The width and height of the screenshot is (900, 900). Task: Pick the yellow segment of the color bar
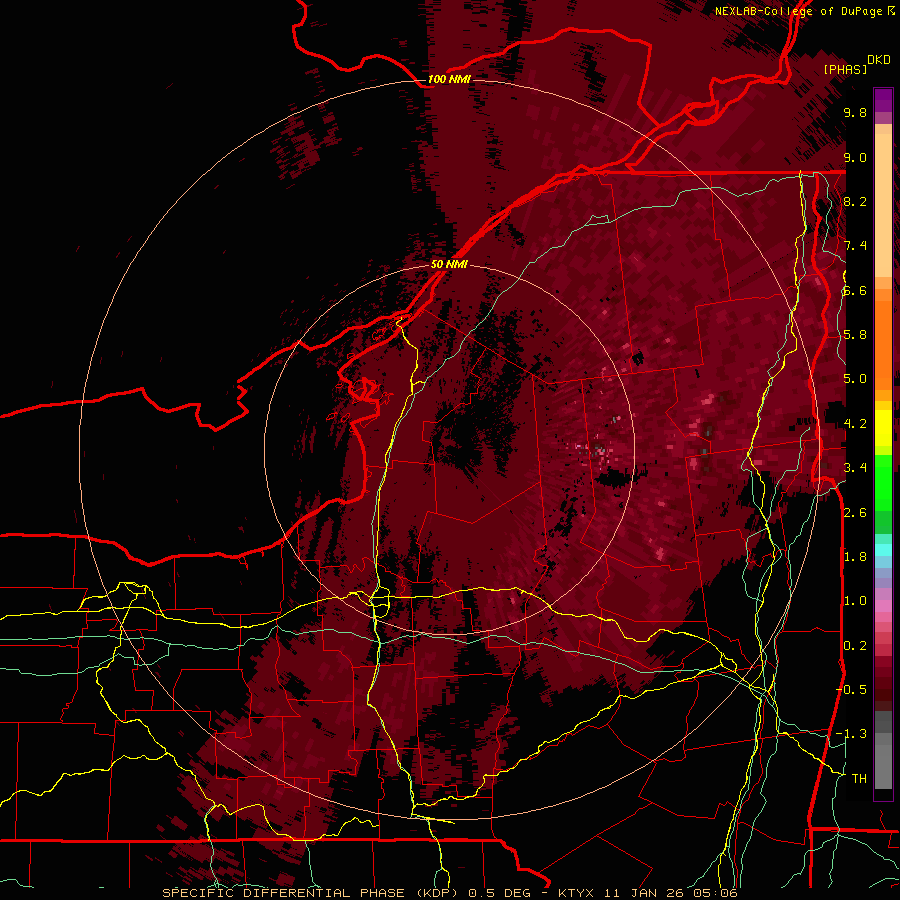click(x=883, y=428)
